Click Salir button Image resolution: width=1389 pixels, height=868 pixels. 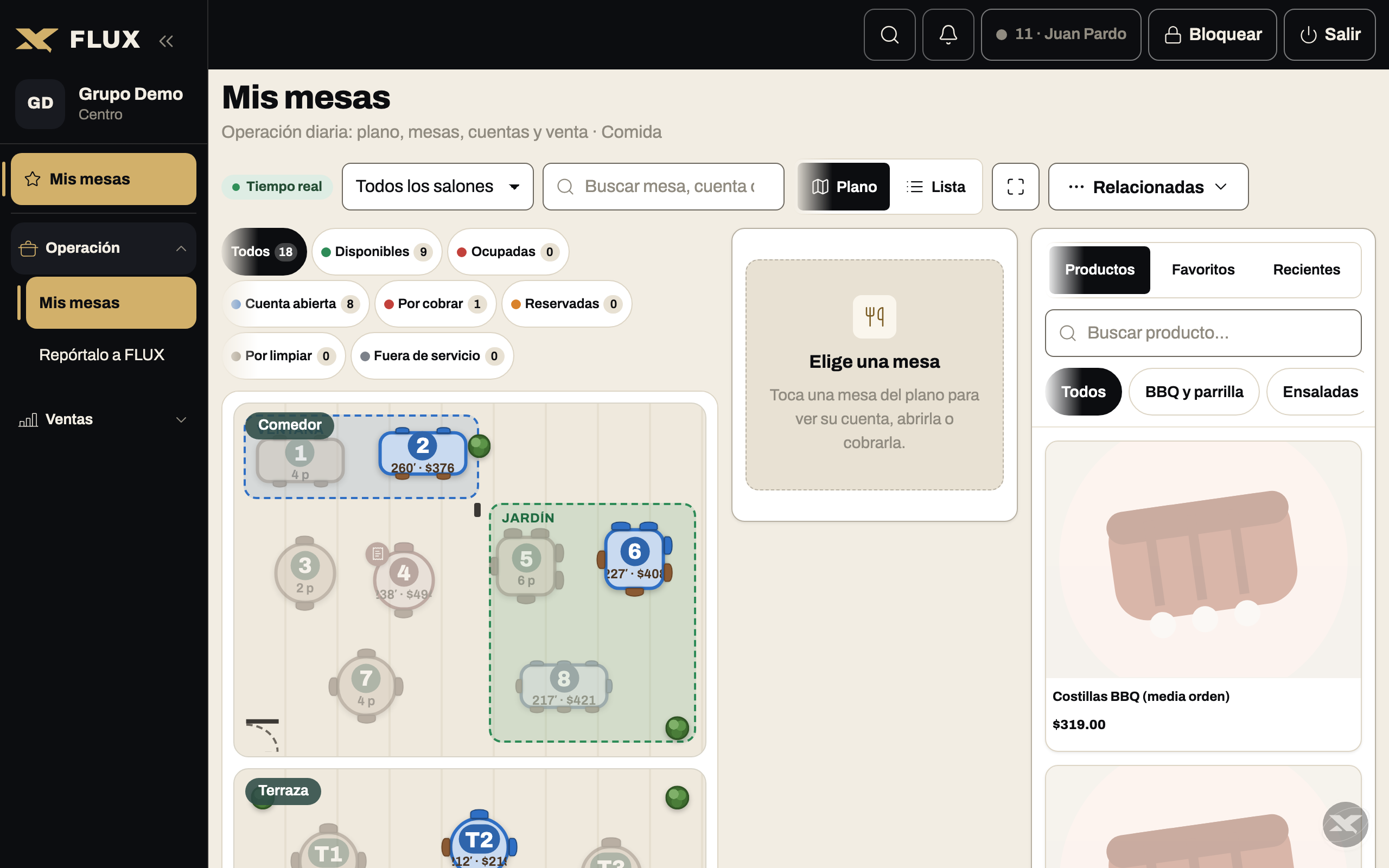click(1329, 34)
